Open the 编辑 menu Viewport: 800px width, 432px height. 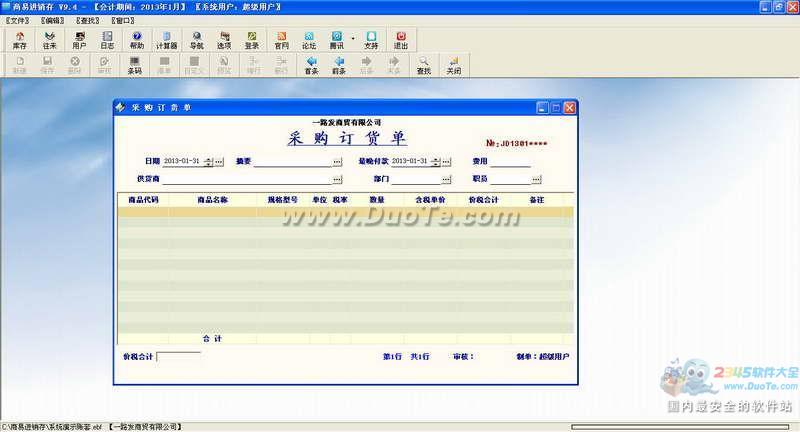(53, 20)
